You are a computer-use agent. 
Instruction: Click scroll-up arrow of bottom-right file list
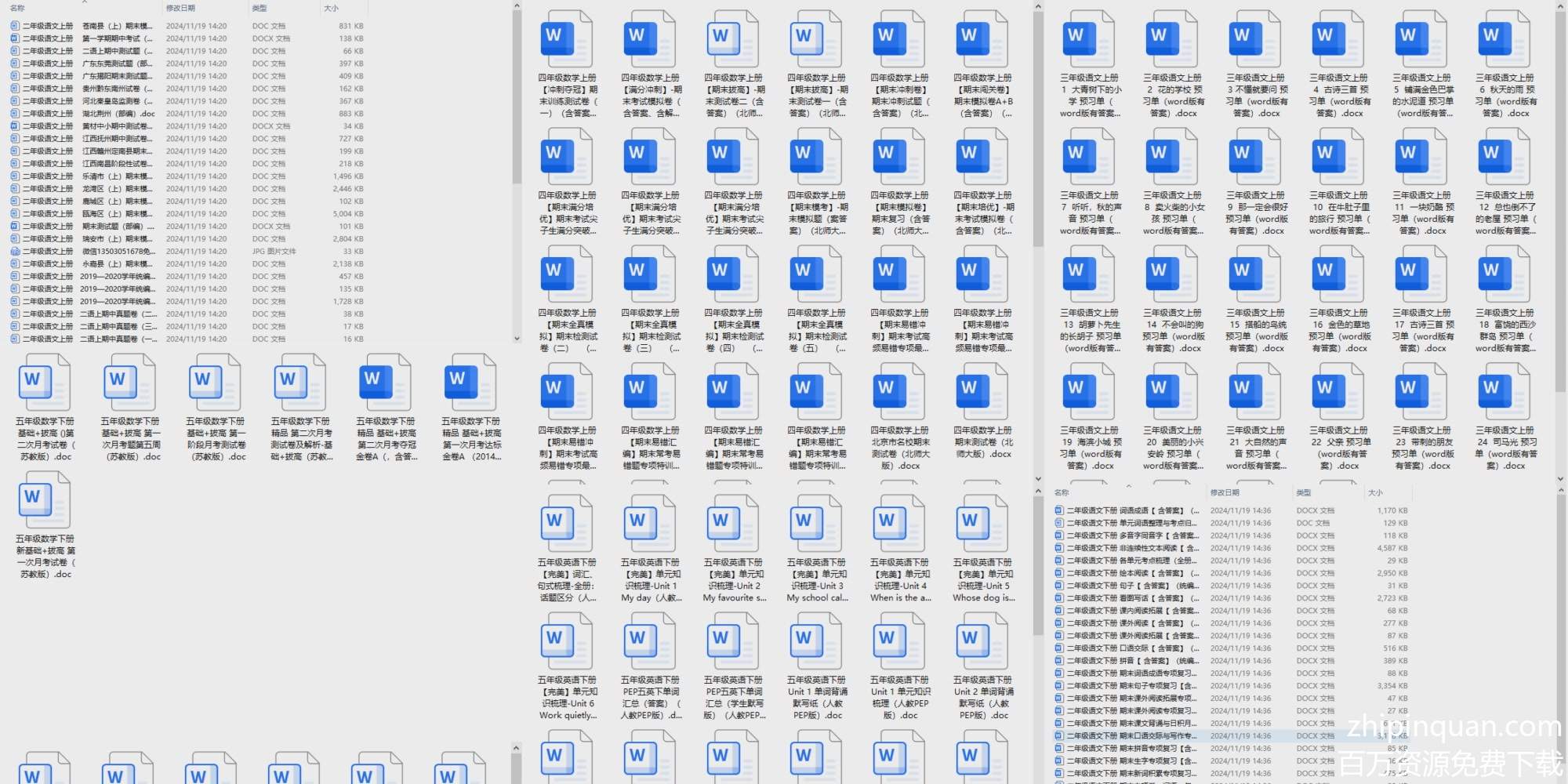pyautogui.click(x=1560, y=491)
